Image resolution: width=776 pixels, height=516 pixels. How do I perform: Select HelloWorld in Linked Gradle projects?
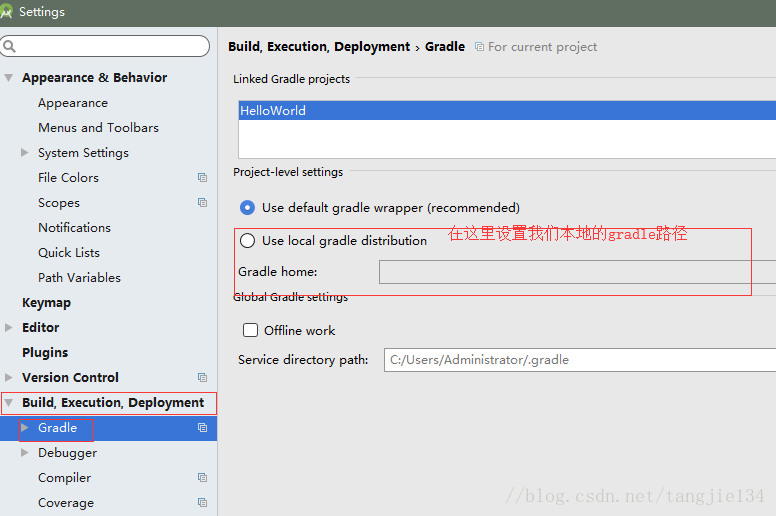(507, 110)
